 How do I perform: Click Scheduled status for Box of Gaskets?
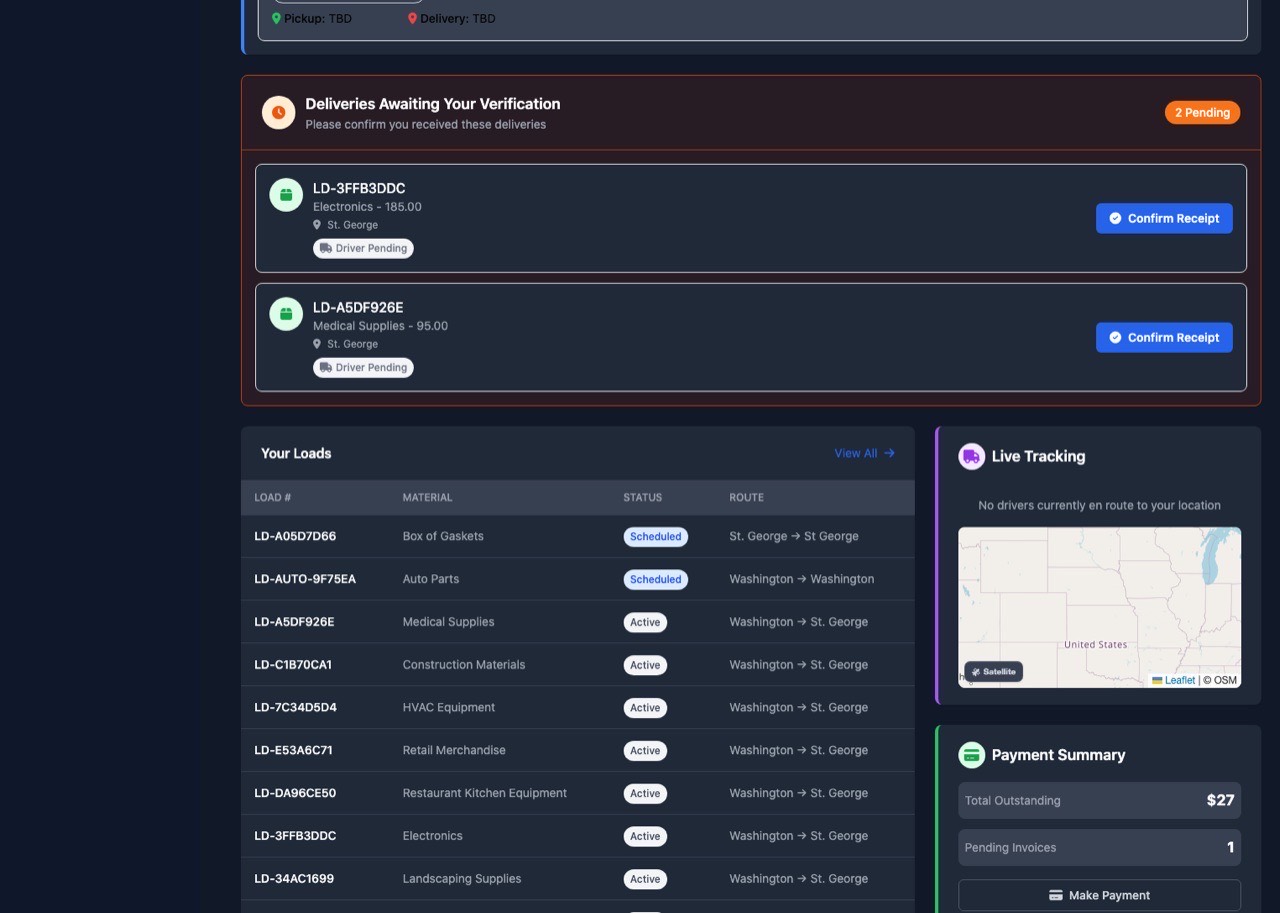(x=655, y=537)
